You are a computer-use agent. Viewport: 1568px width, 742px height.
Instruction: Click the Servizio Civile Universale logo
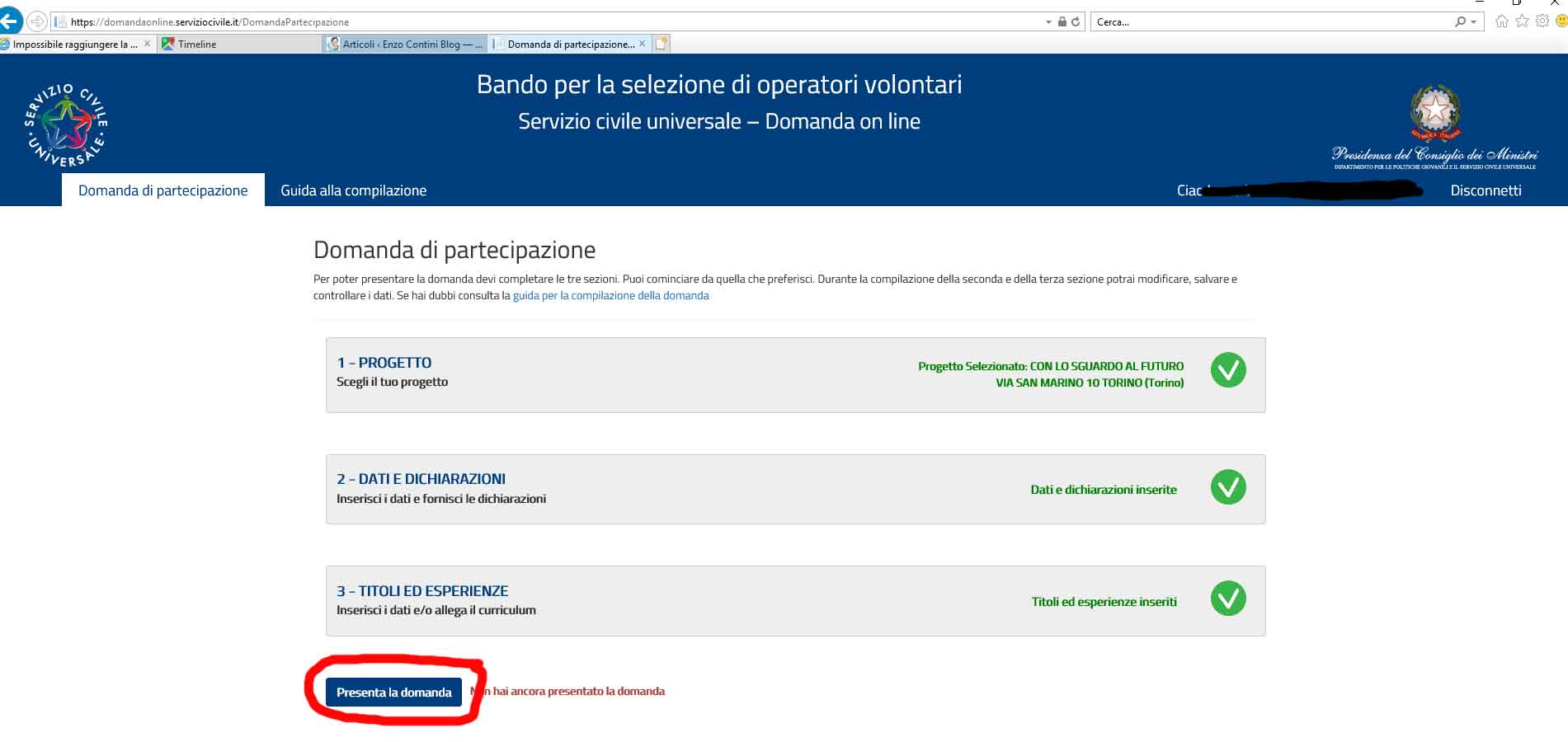tap(66, 125)
